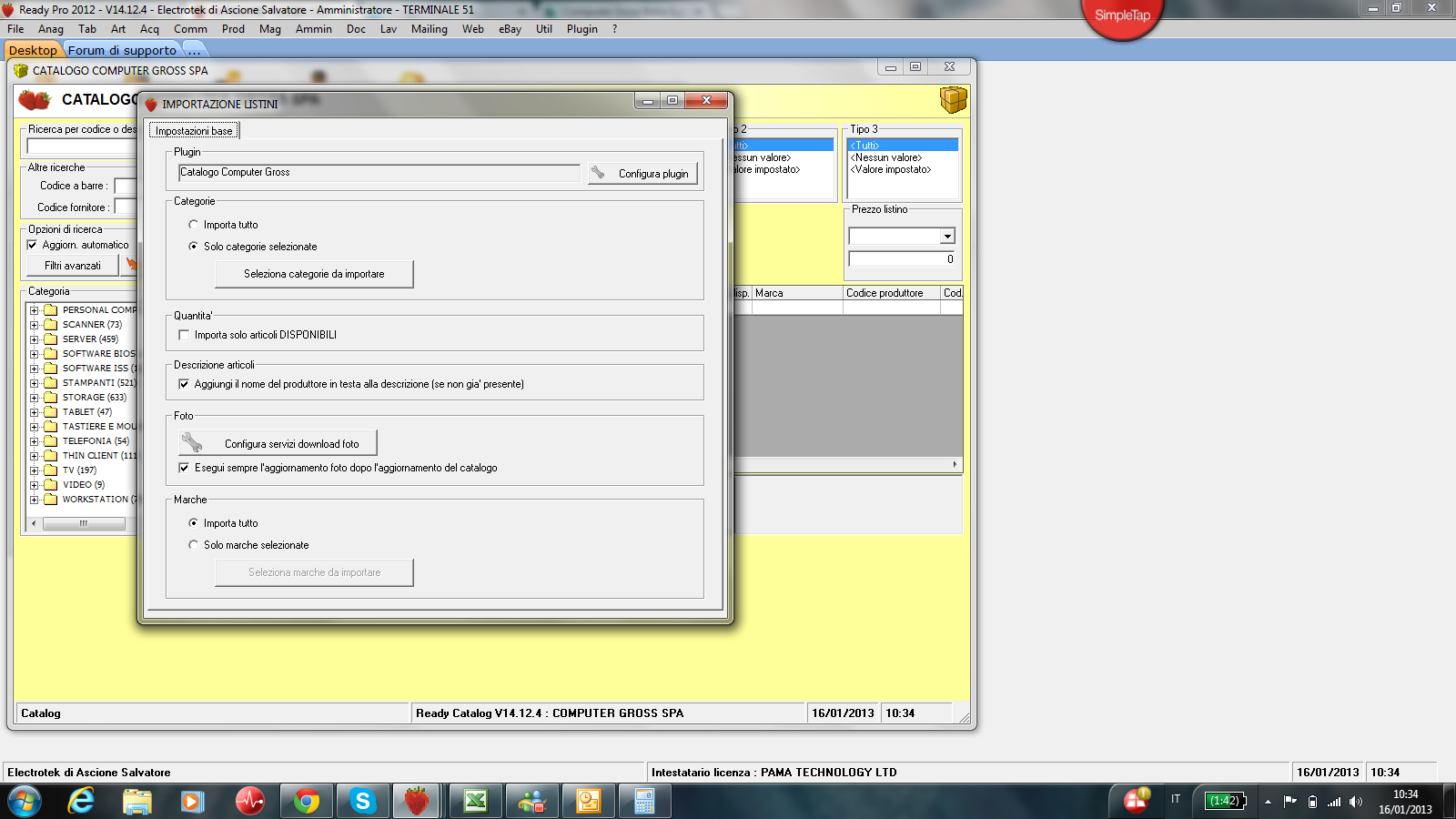Open volume speaker icon in tray
Viewport: 1456px width, 819px height.
pos(1356,802)
